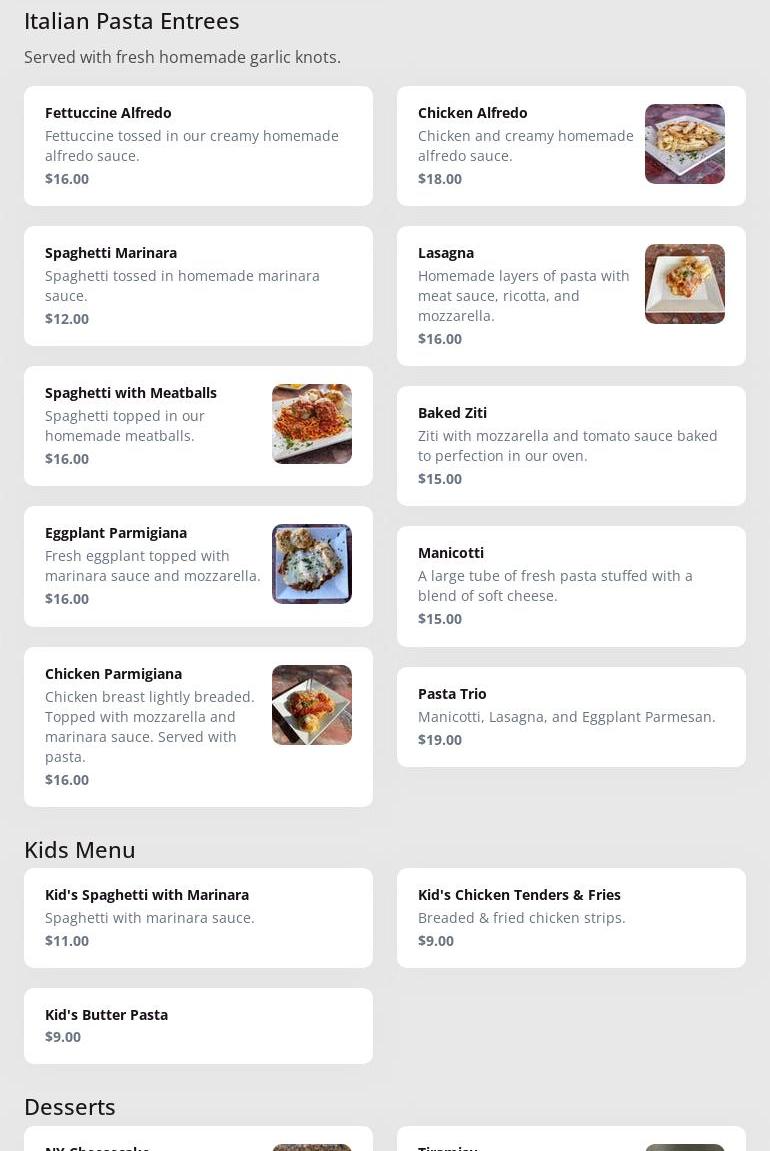Select the Chicken Parmigiana photo
The image size is (770, 1151).
click(312, 705)
